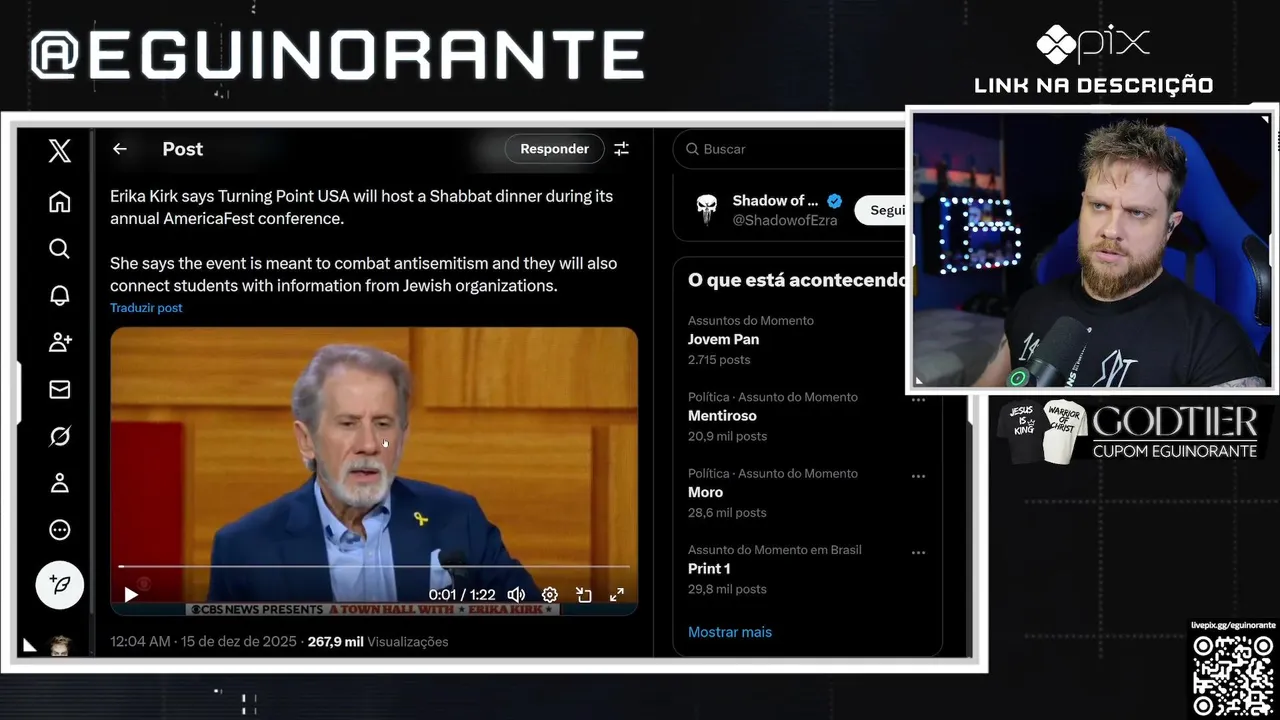Click in the Buscar search field

790,149
